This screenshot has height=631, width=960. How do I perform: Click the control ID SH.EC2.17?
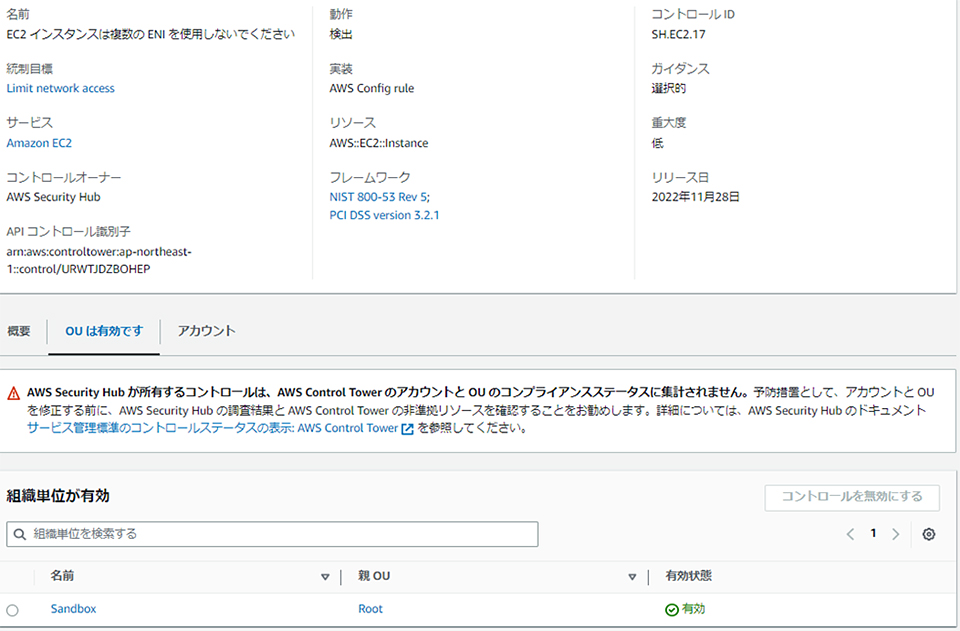click(x=678, y=34)
